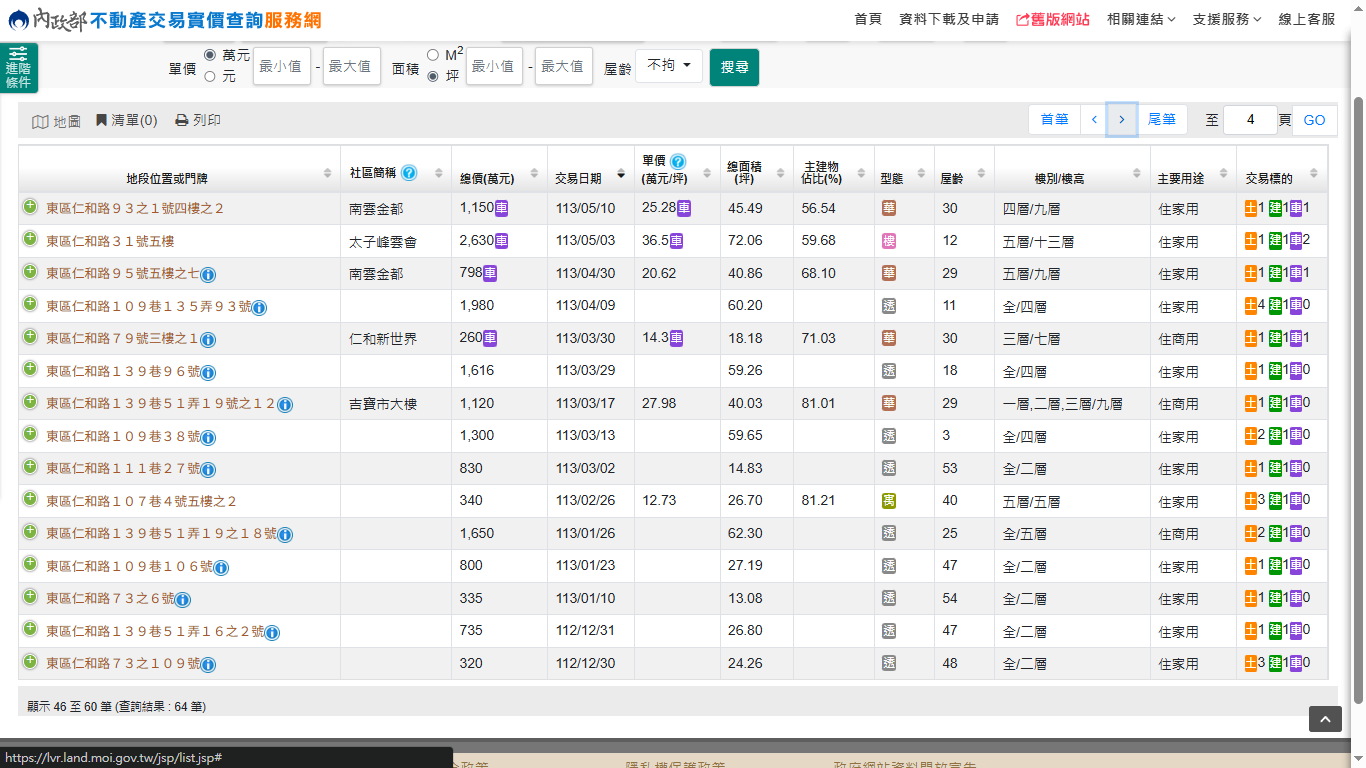
Task: Open the 清單(0) bookmark list
Action: (x=126, y=120)
